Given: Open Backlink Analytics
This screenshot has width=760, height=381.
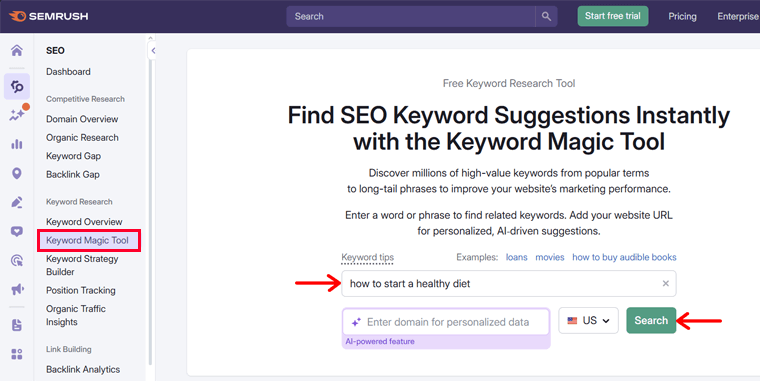Looking at the screenshot, I should point(83,369).
